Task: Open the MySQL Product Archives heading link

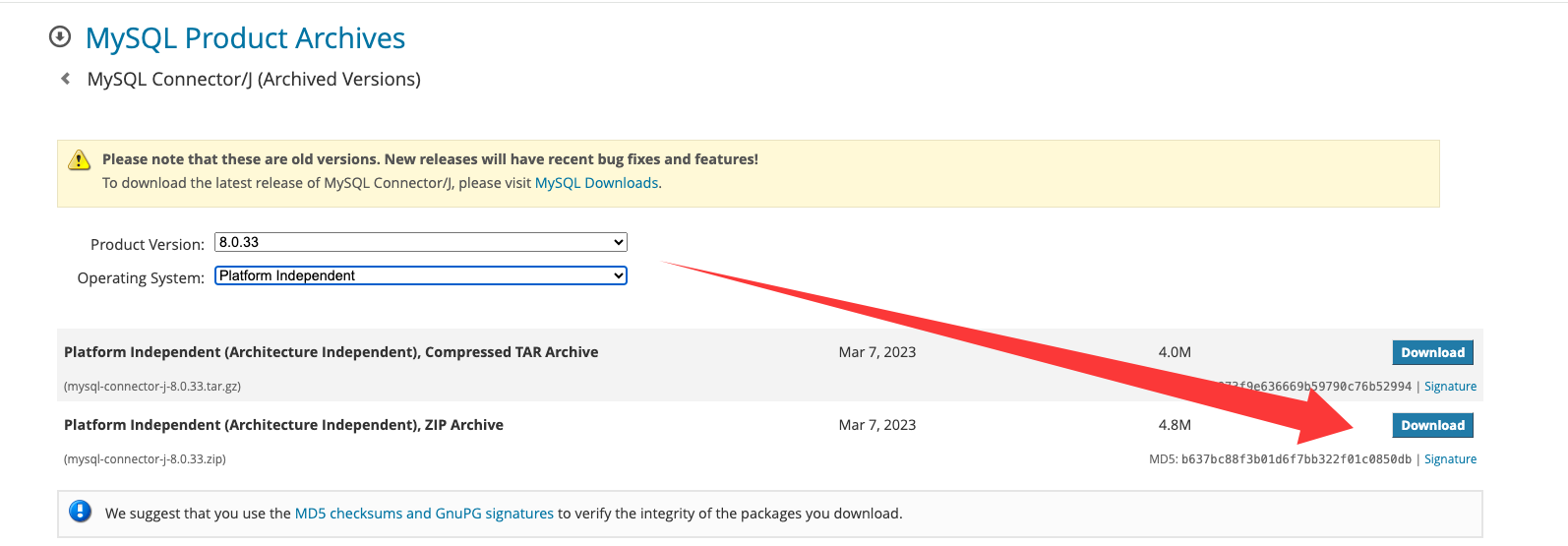Action: (245, 37)
